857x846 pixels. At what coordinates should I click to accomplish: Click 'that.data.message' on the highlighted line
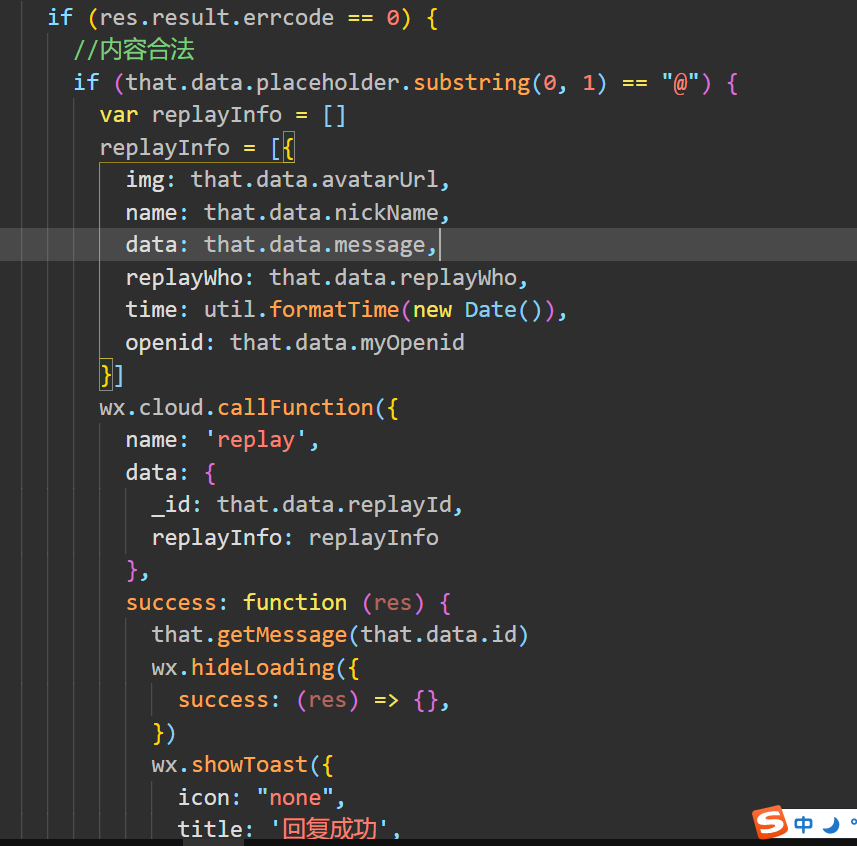314,245
